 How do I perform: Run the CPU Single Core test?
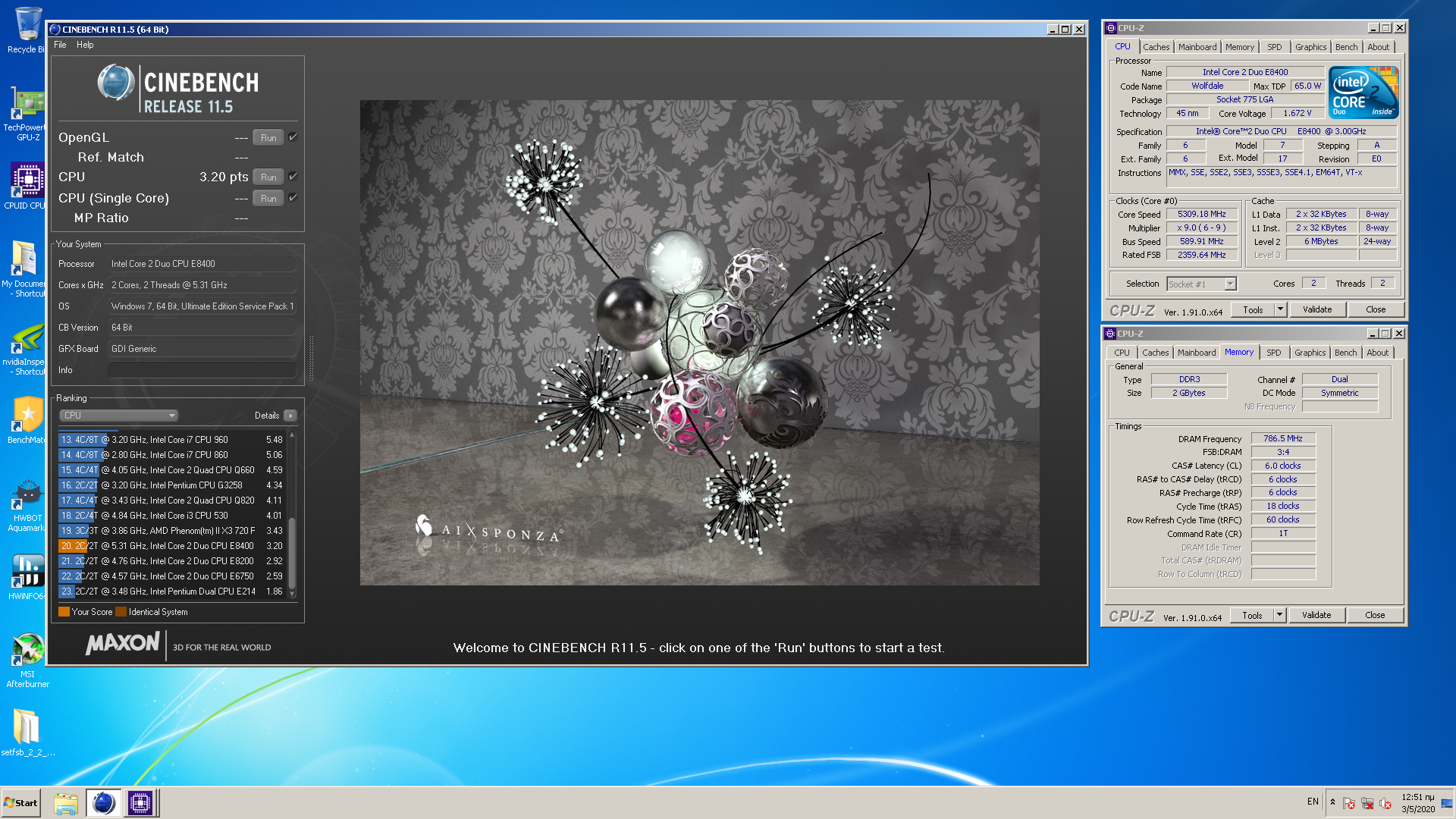click(268, 199)
